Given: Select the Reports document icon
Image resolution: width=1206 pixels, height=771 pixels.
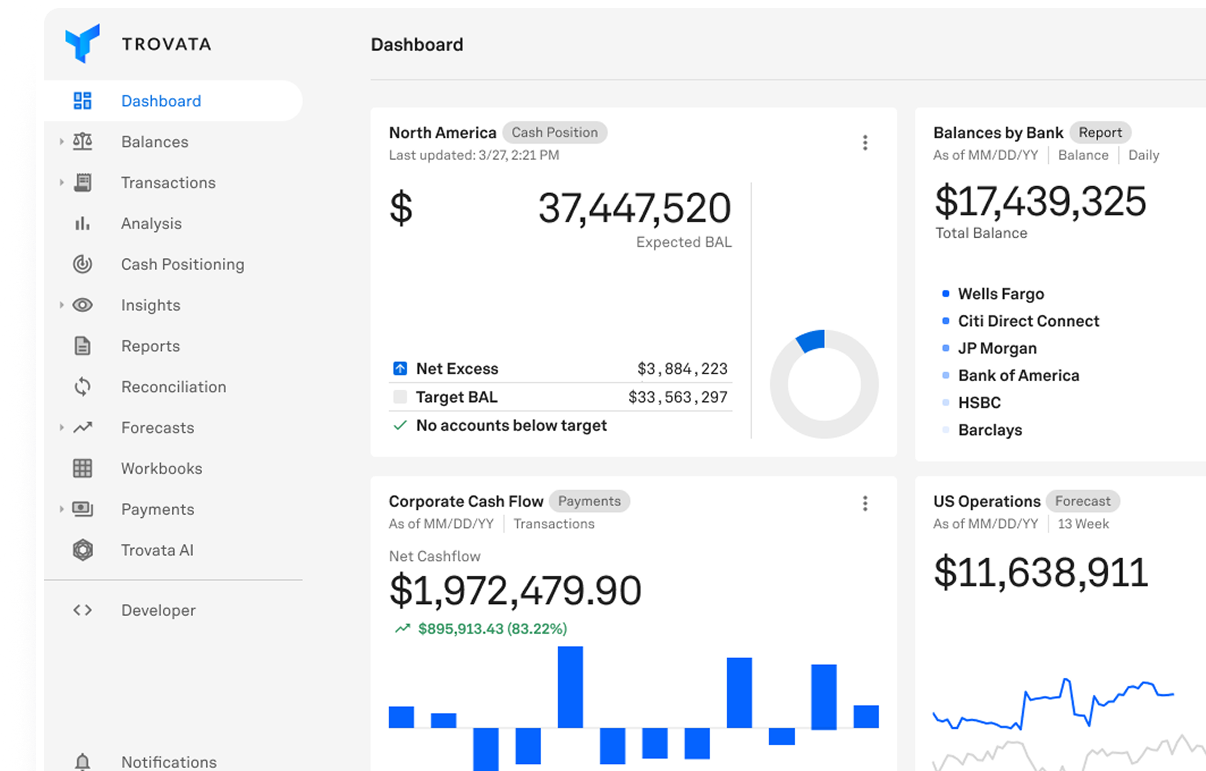Looking at the screenshot, I should tap(83, 345).
